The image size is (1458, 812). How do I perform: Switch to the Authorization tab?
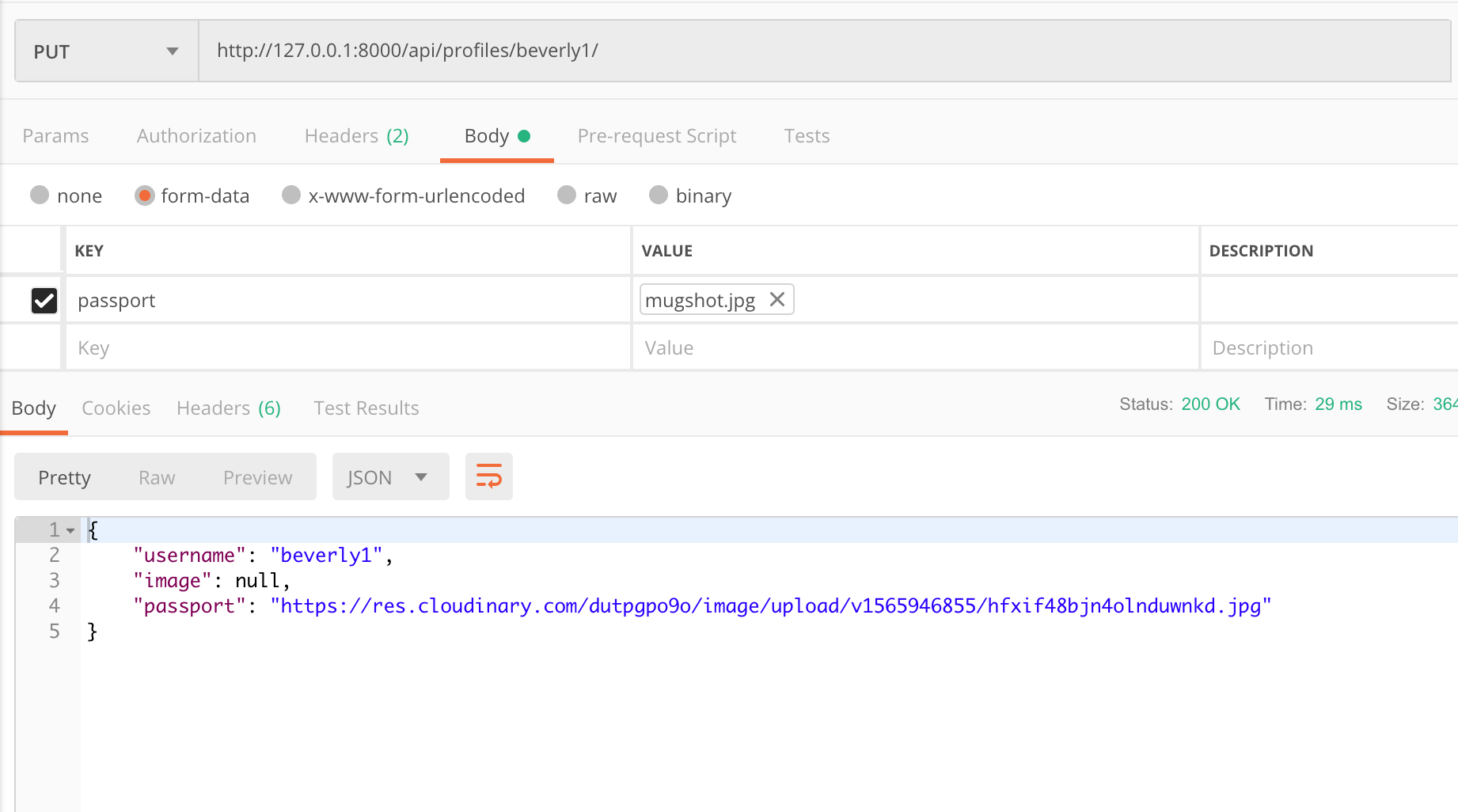click(x=196, y=135)
